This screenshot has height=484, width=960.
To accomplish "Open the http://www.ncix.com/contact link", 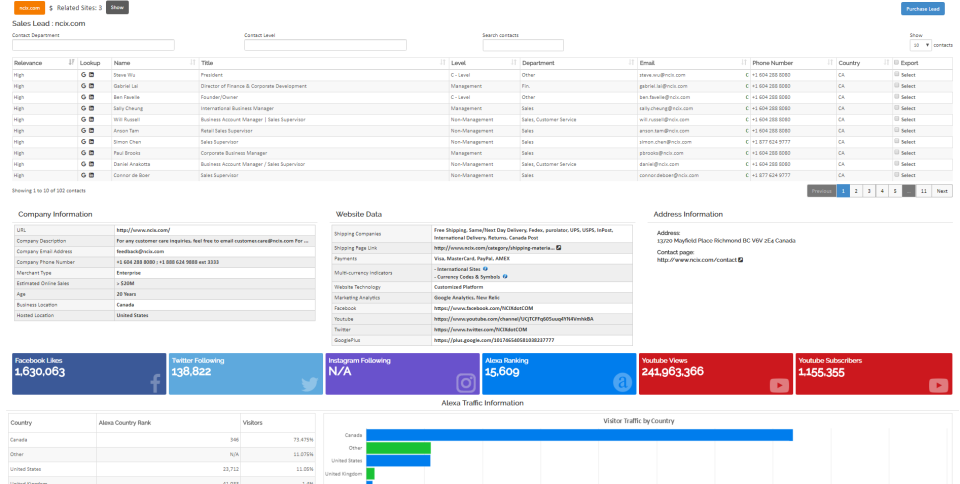I will 697,260.
